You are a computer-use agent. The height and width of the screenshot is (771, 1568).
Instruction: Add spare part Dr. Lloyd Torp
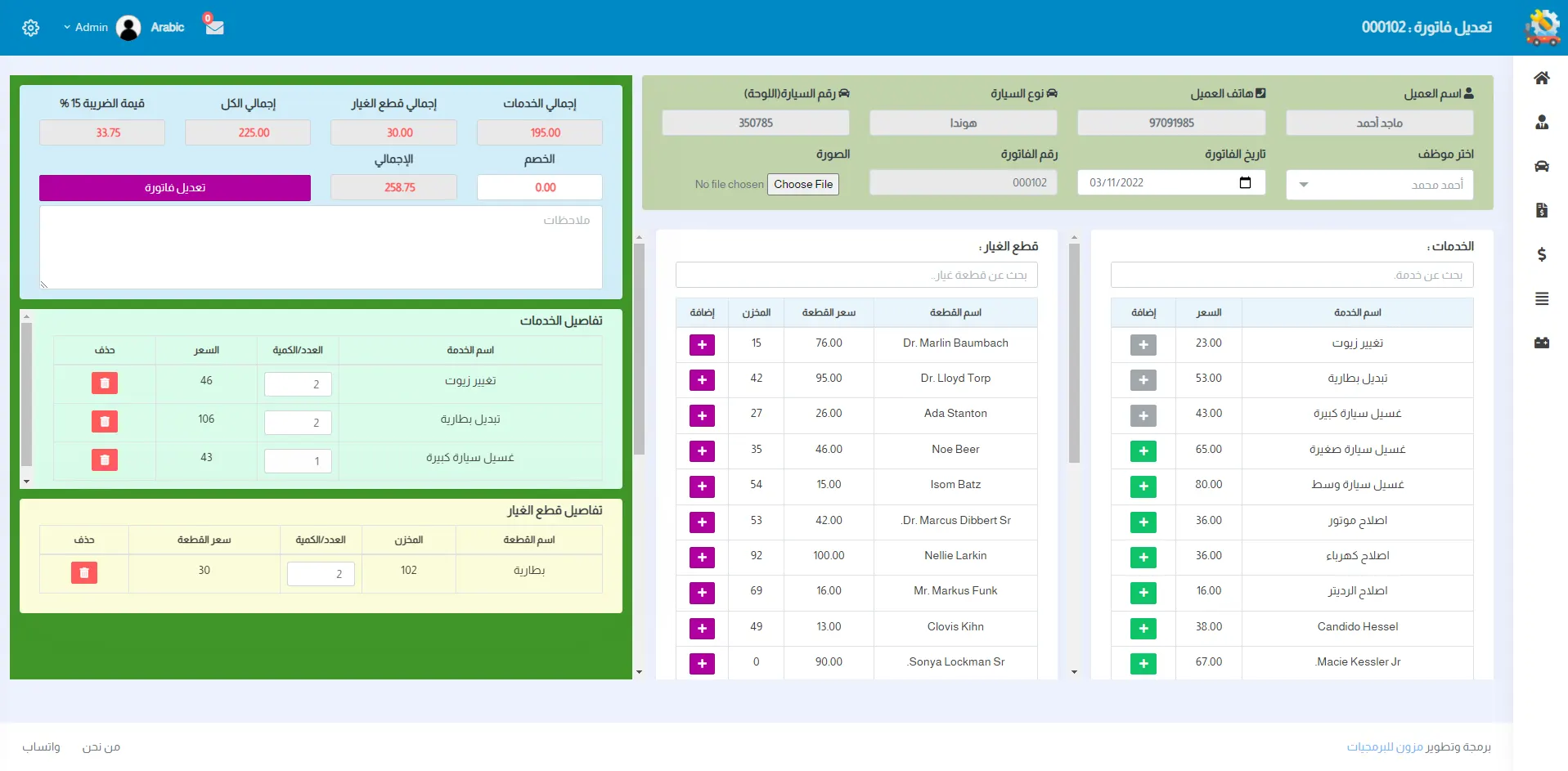(x=702, y=380)
